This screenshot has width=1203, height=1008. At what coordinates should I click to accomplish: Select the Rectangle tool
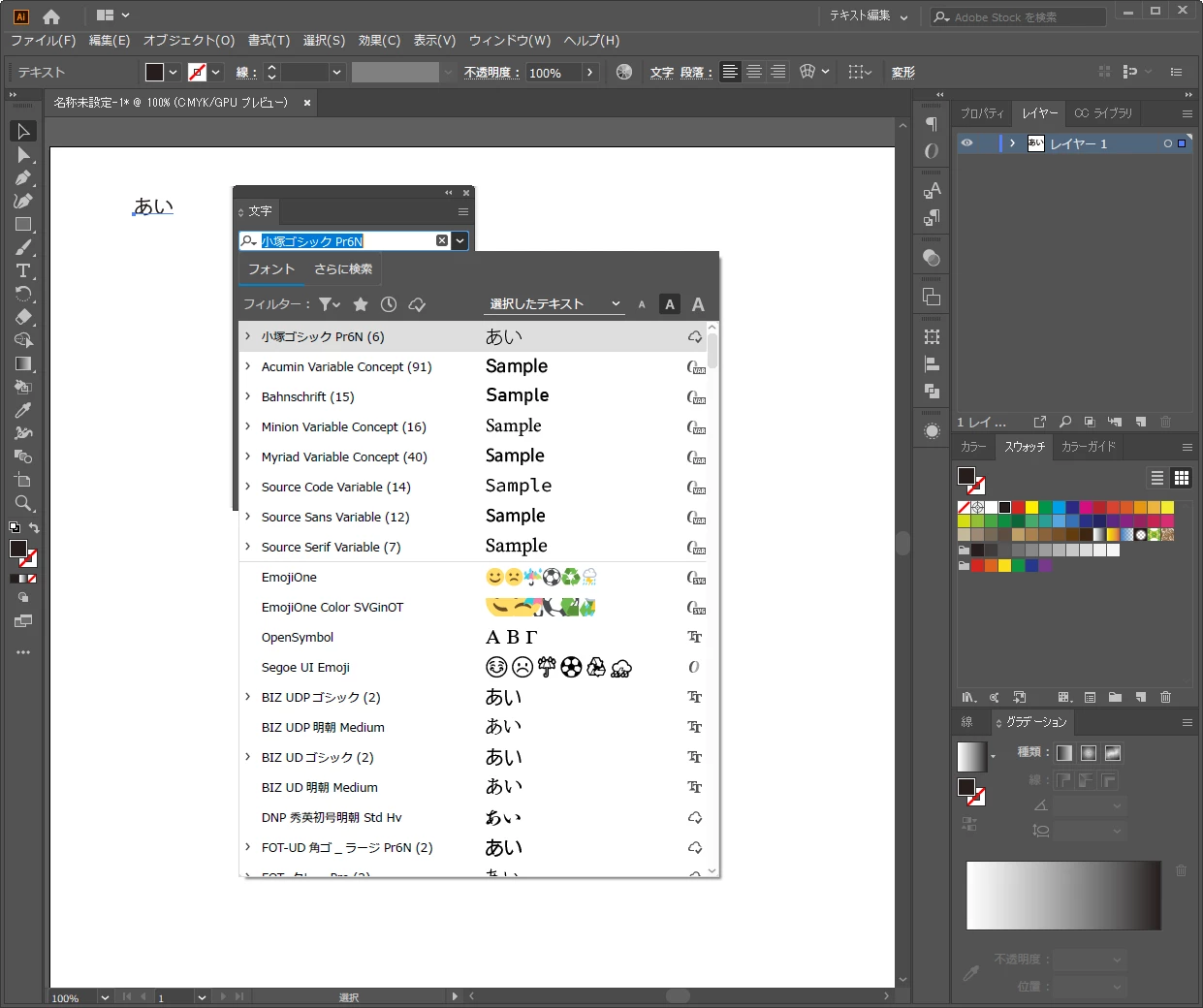pos(23,224)
